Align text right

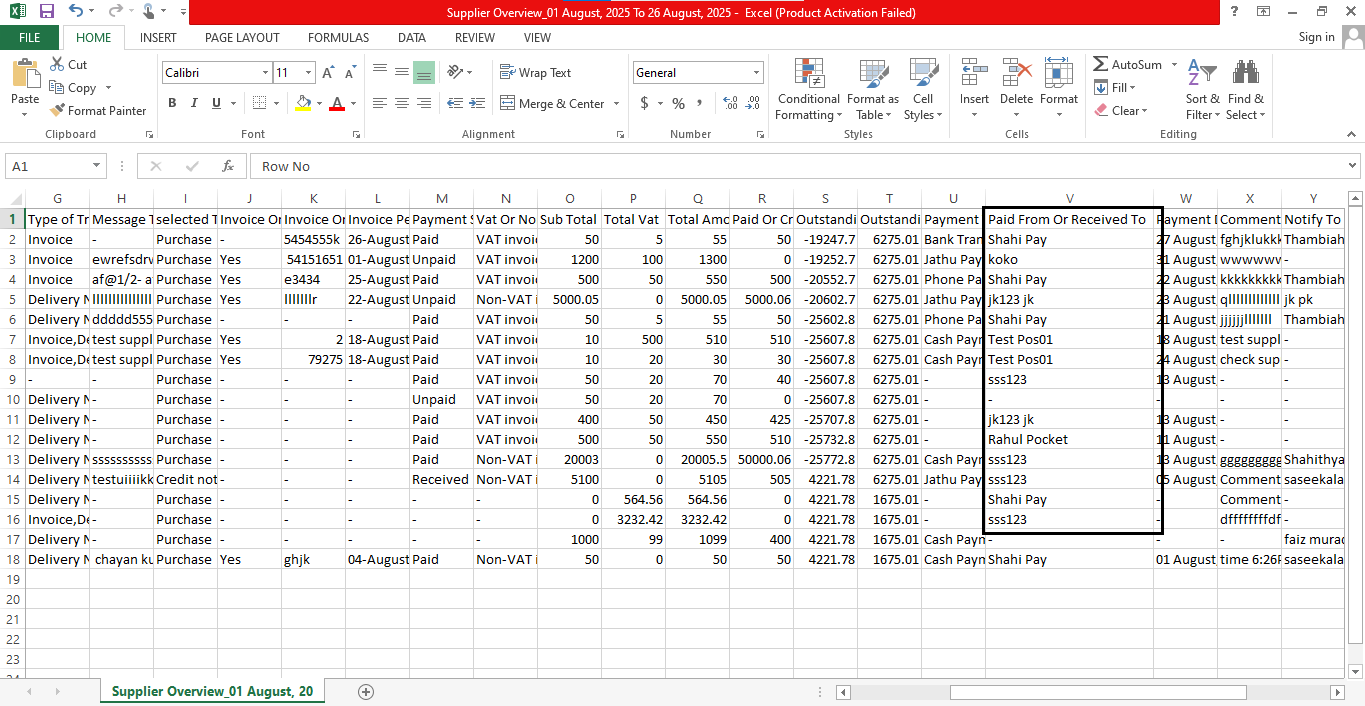[423, 103]
